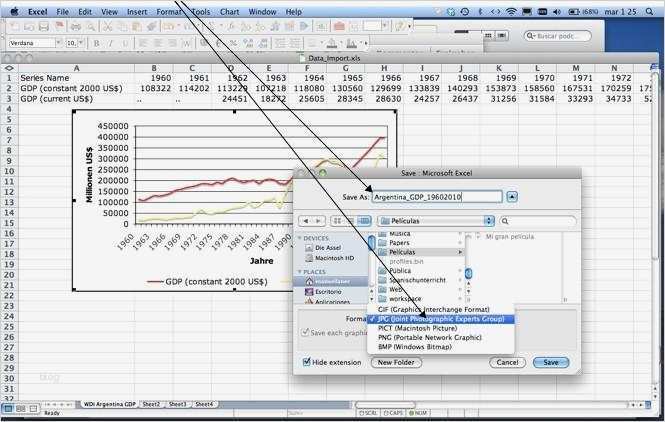The height and width of the screenshot is (422, 665).
Task: Expand the formatting toolbar overflow arrow
Action: coord(365,43)
